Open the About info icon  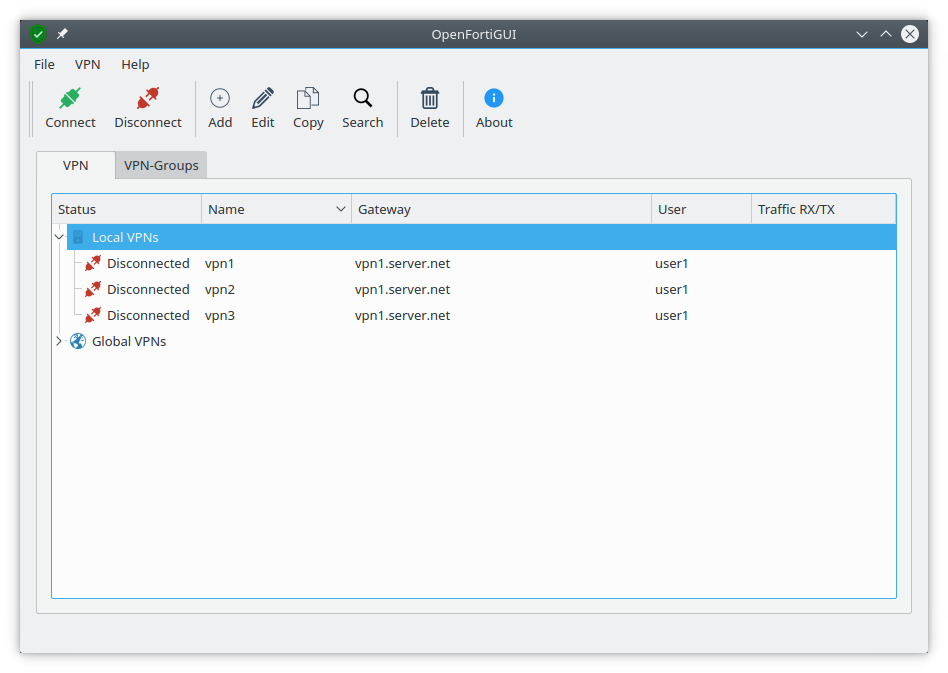(x=494, y=98)
